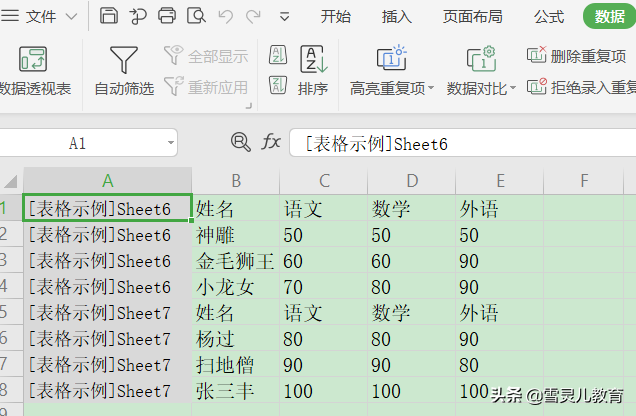Expand the quick access toolbar dropdown

point(284,17)
